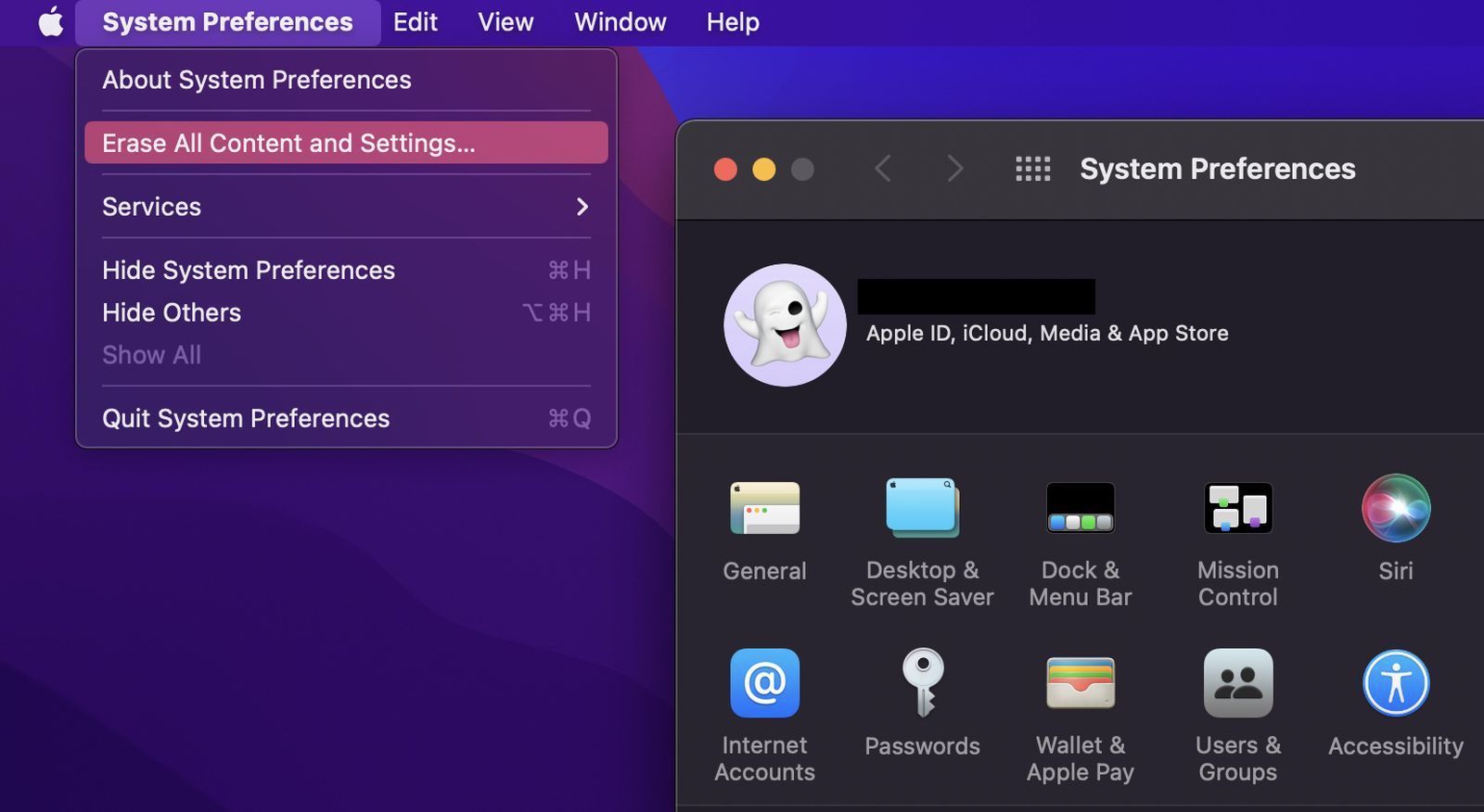
Task: Open the System Preferences menu bar item
Action: point(227,22)
